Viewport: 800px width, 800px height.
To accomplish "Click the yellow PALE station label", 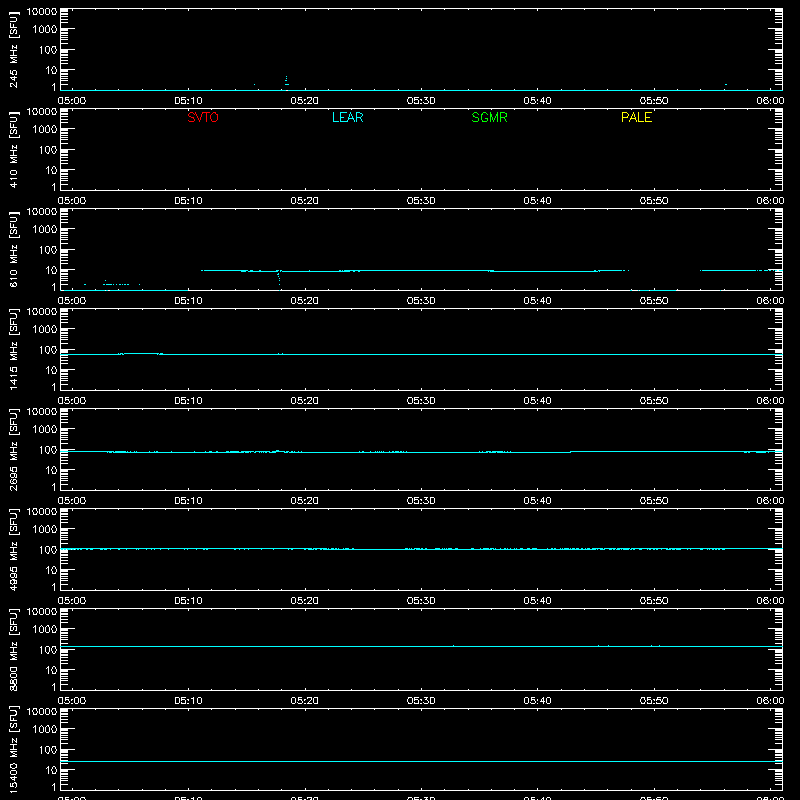I will click(636, 117).
